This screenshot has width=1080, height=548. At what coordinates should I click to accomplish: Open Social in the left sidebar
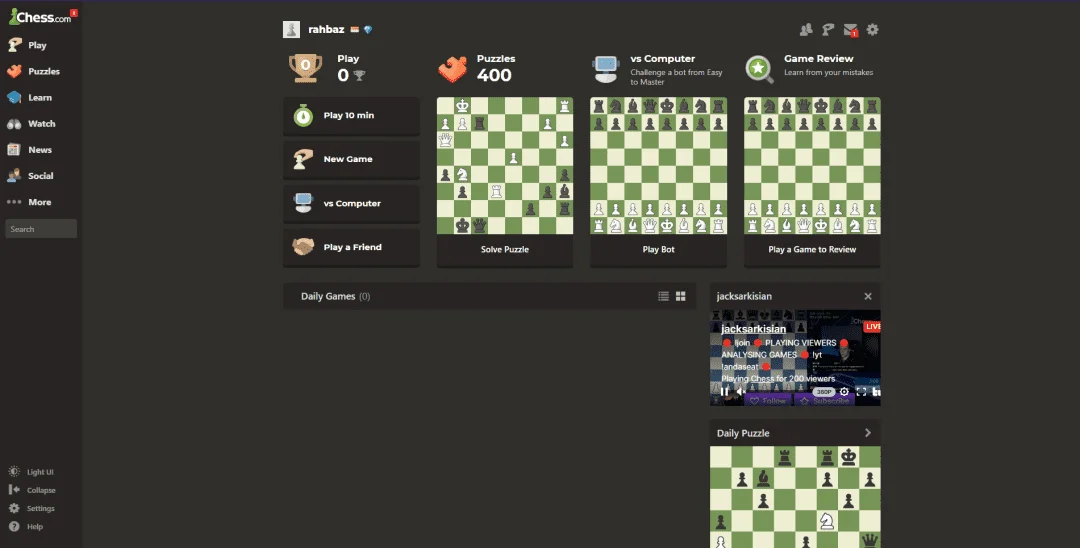coord(31,176)
